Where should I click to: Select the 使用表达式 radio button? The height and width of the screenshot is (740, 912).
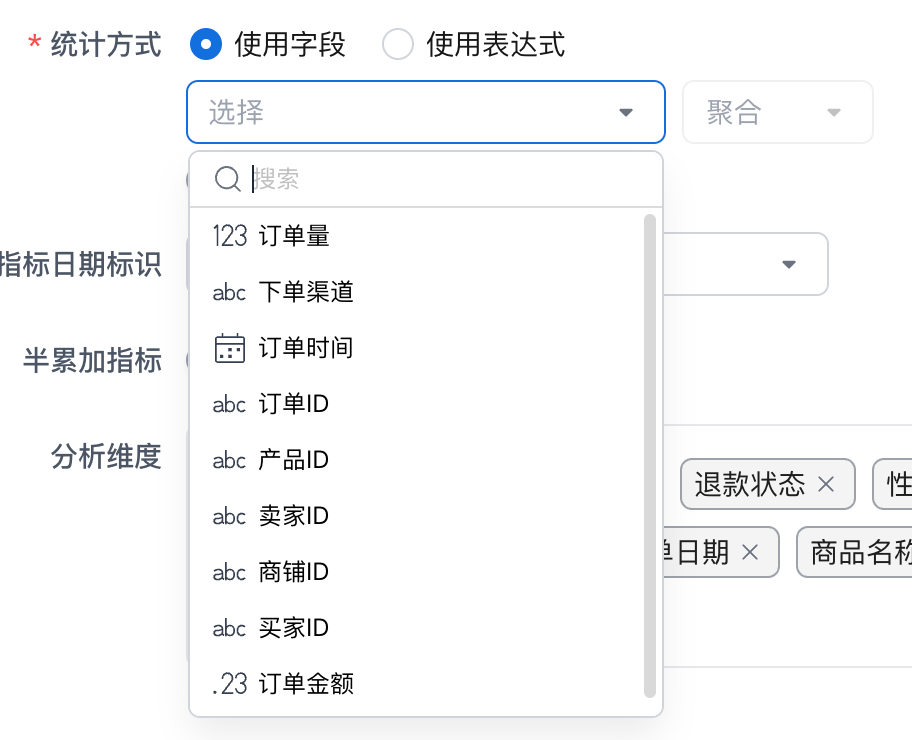tap(398, 44)
